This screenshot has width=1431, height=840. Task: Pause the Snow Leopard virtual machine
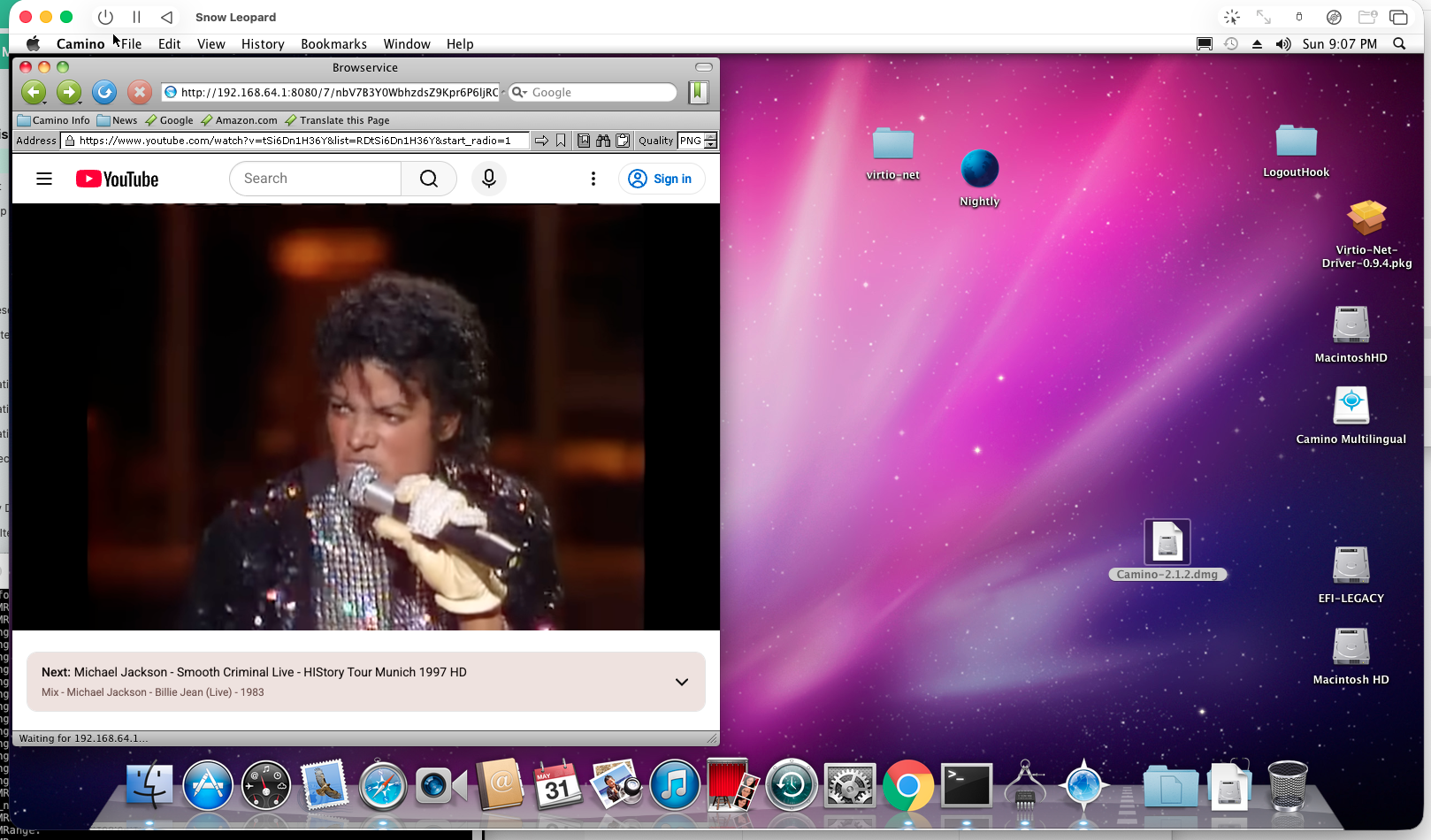tap(136, 17)
